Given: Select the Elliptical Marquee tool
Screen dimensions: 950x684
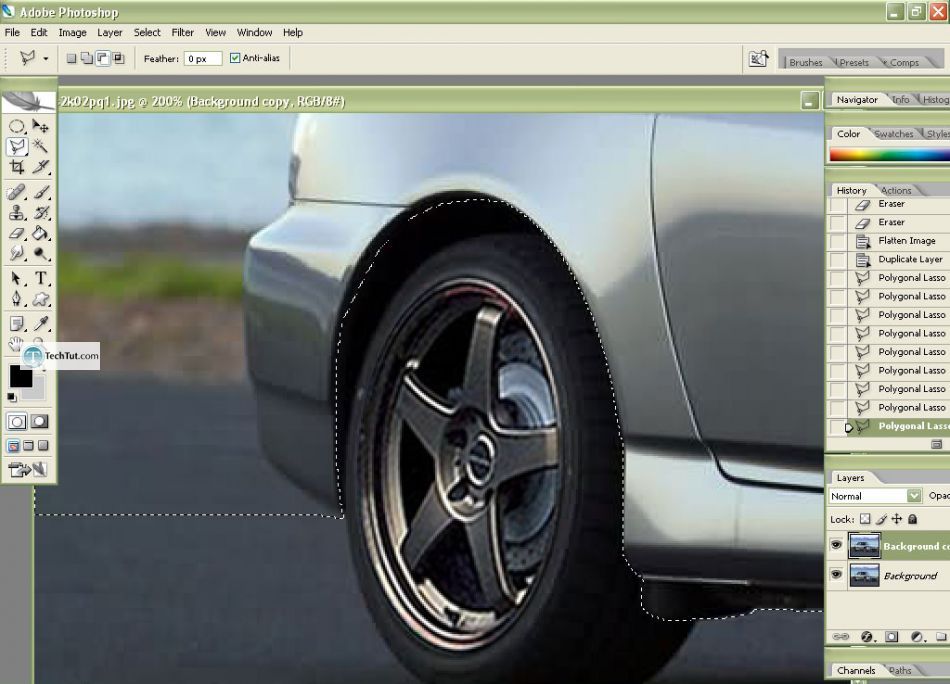Looking at the screenshot, I should click(16, 126).
